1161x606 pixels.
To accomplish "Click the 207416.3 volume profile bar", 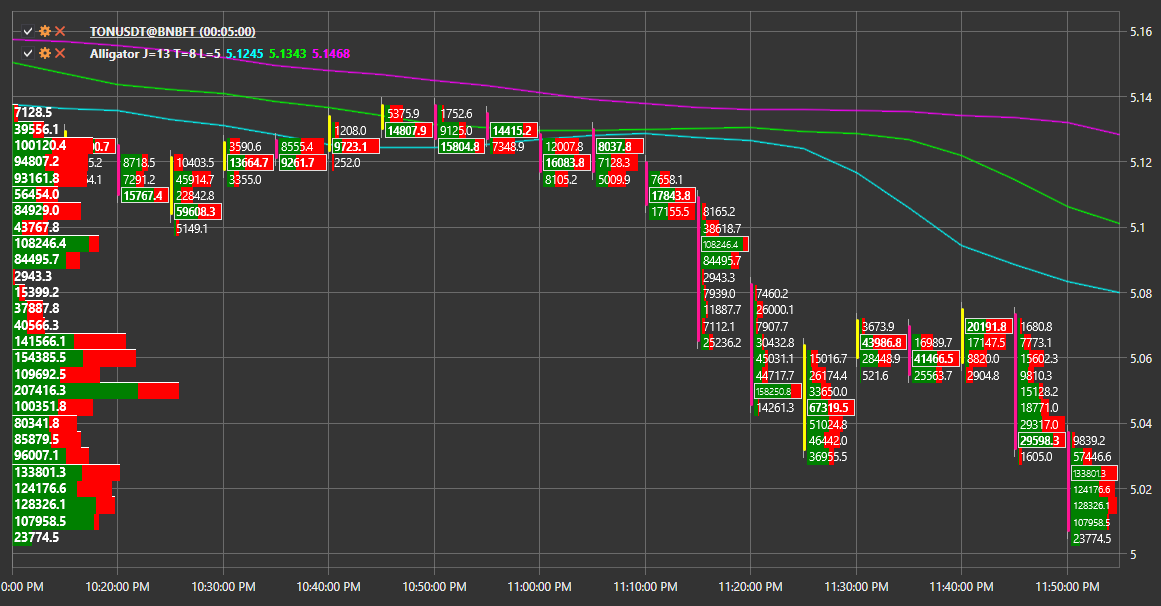I will tap(96, 390).
